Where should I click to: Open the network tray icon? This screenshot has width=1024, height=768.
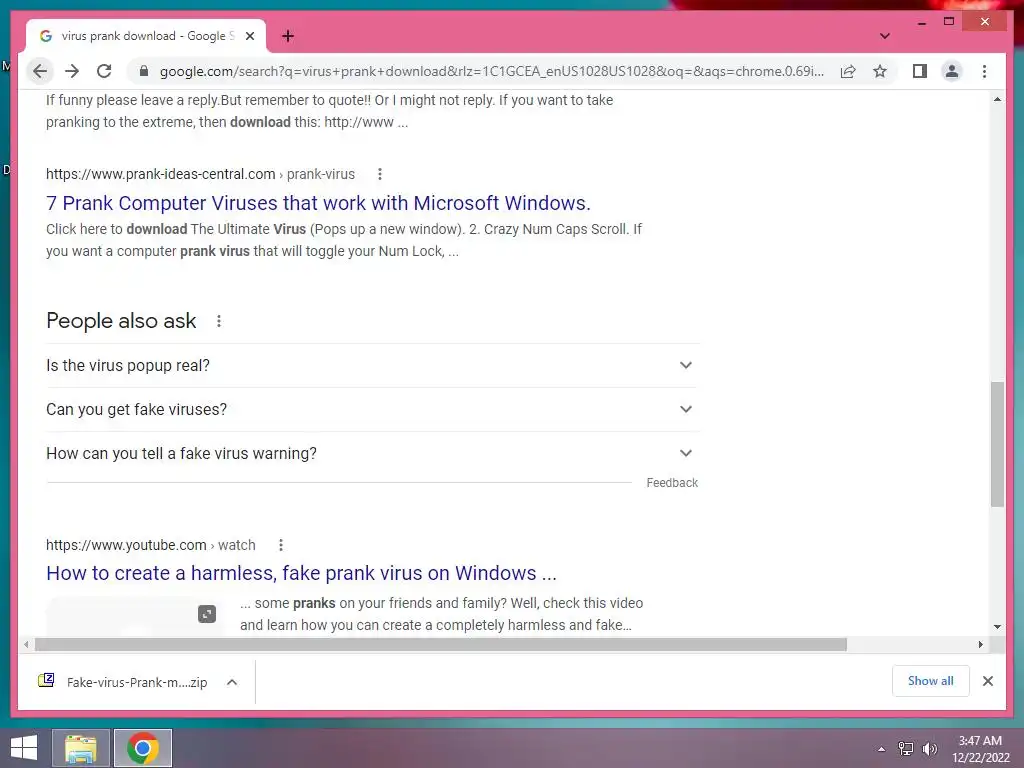[x=906, y=749]
